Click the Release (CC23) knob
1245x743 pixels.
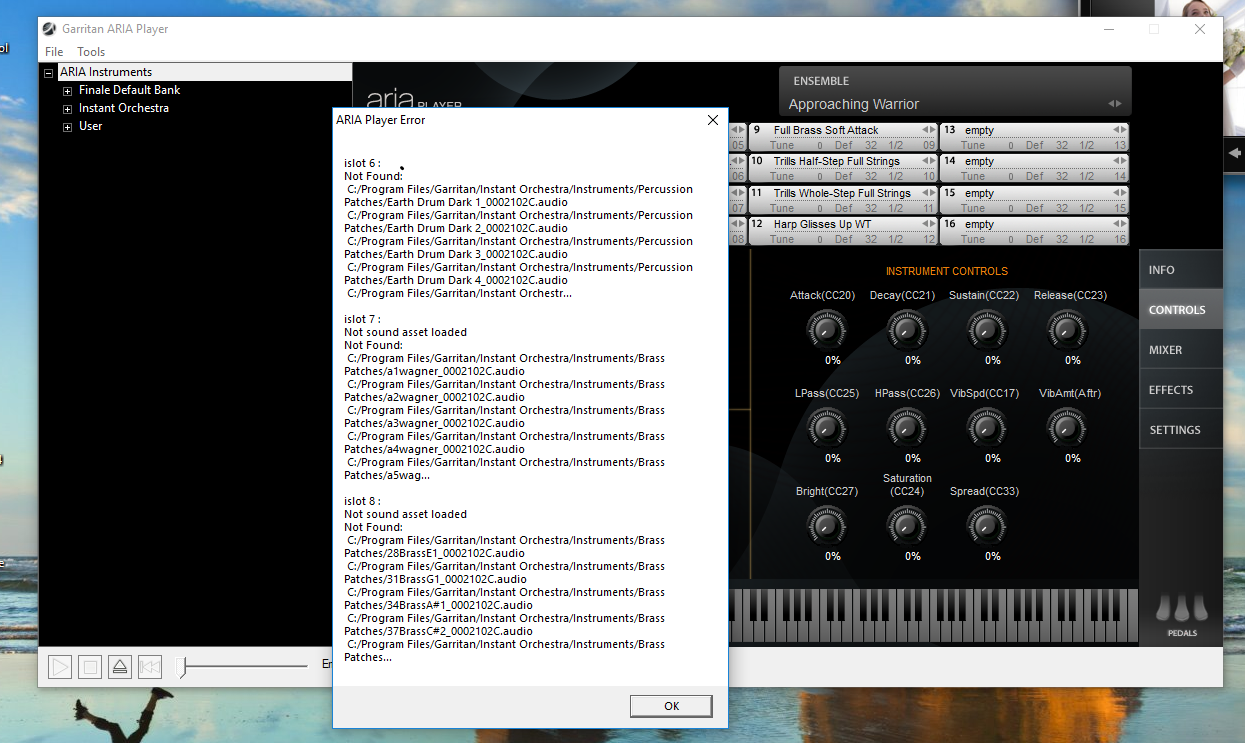point(1066,329)
